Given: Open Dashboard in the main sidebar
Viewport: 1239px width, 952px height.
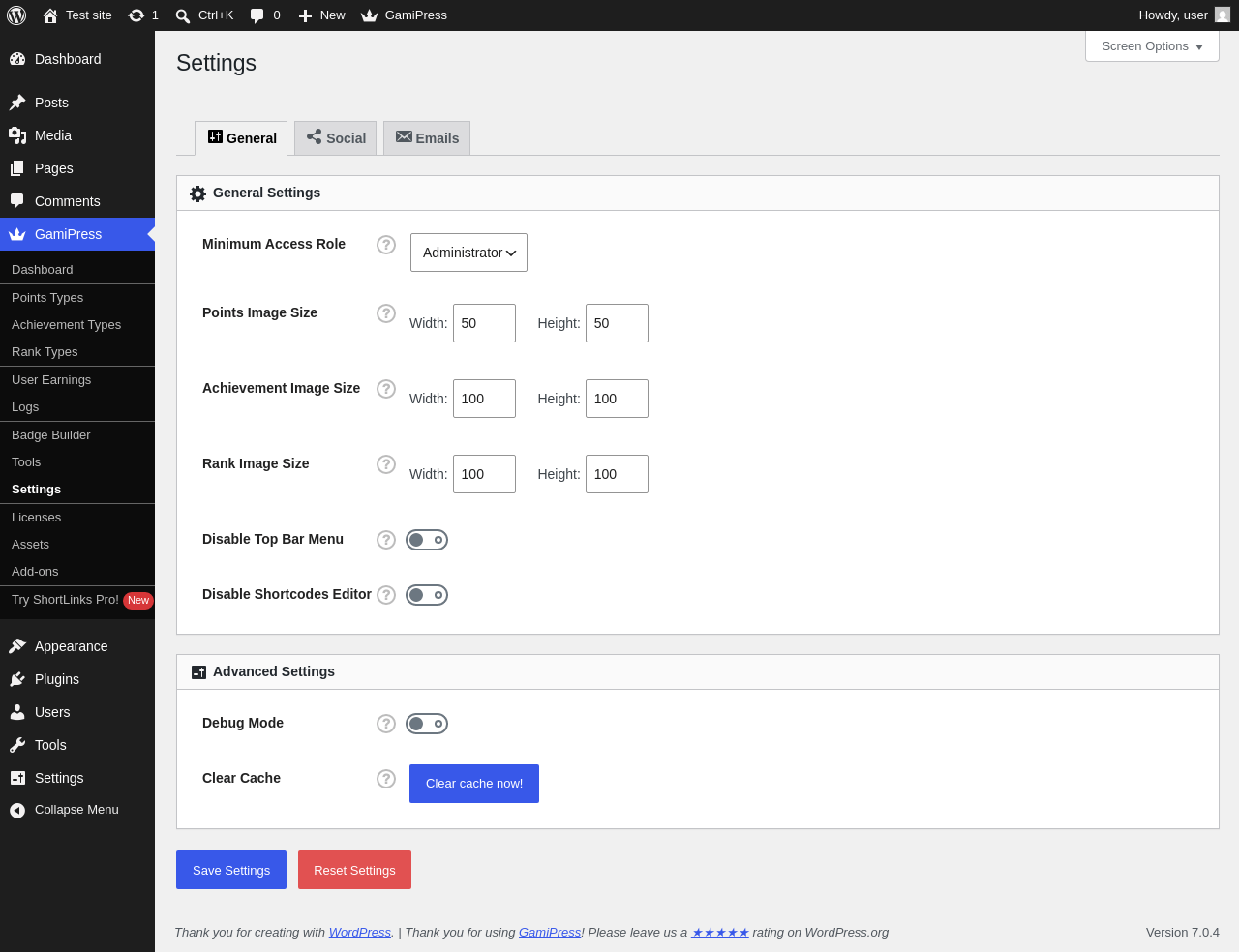Looking at the screenshot, I should [x=77, y=59].
